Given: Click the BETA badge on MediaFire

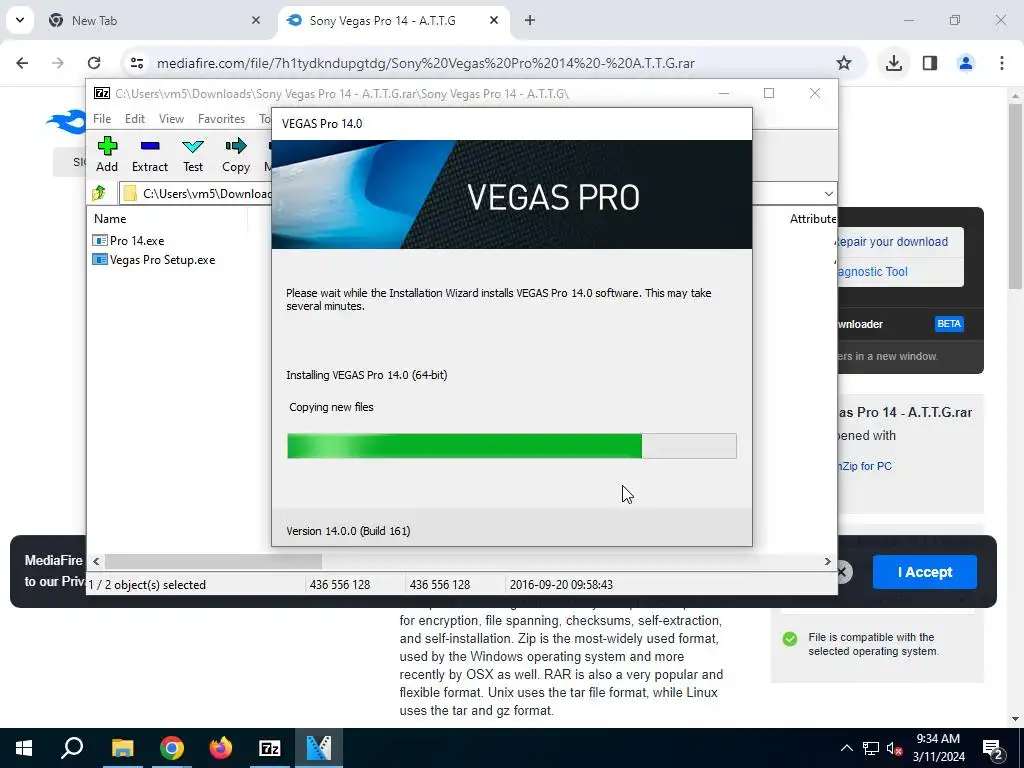Looking at the screenshot, I should tap(949, 324).
